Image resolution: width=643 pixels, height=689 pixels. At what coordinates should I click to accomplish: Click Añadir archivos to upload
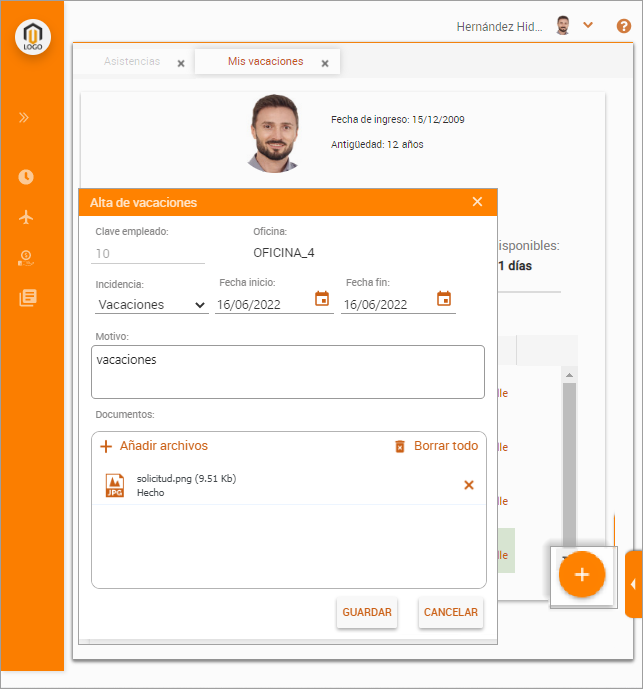(154, 446)
